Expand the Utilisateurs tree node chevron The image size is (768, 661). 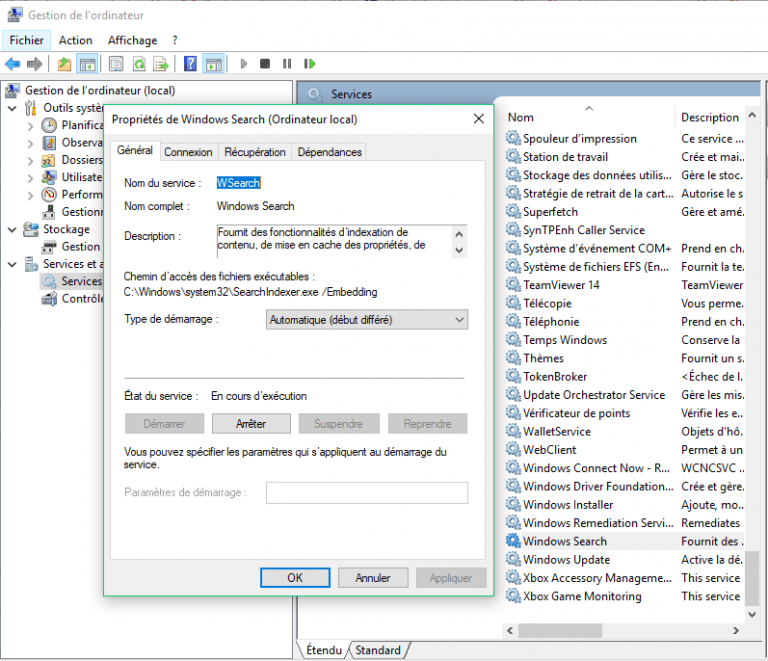point(30,178)
